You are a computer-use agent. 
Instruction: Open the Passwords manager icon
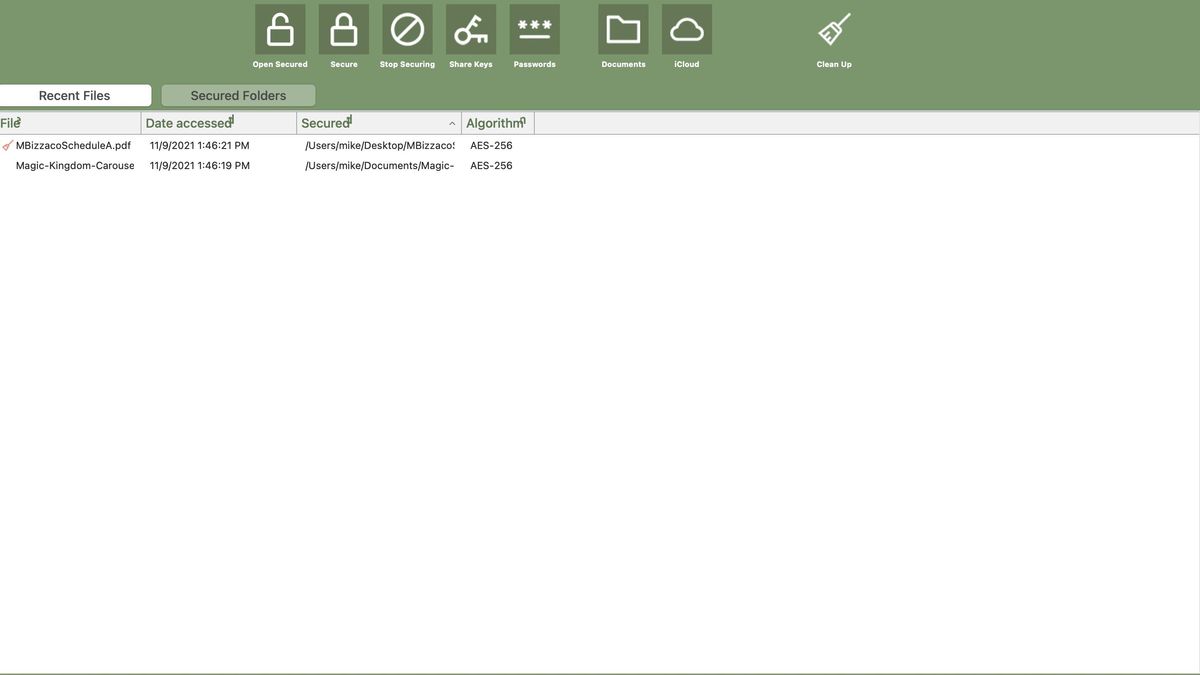tap(535, 30)
